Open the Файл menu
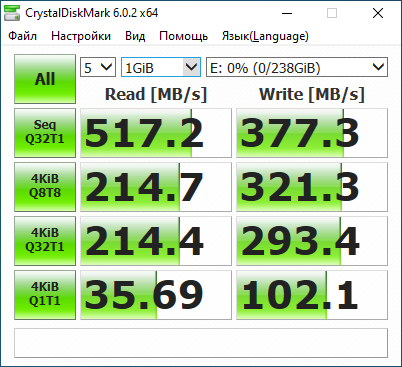 click(x=22, y=36)
